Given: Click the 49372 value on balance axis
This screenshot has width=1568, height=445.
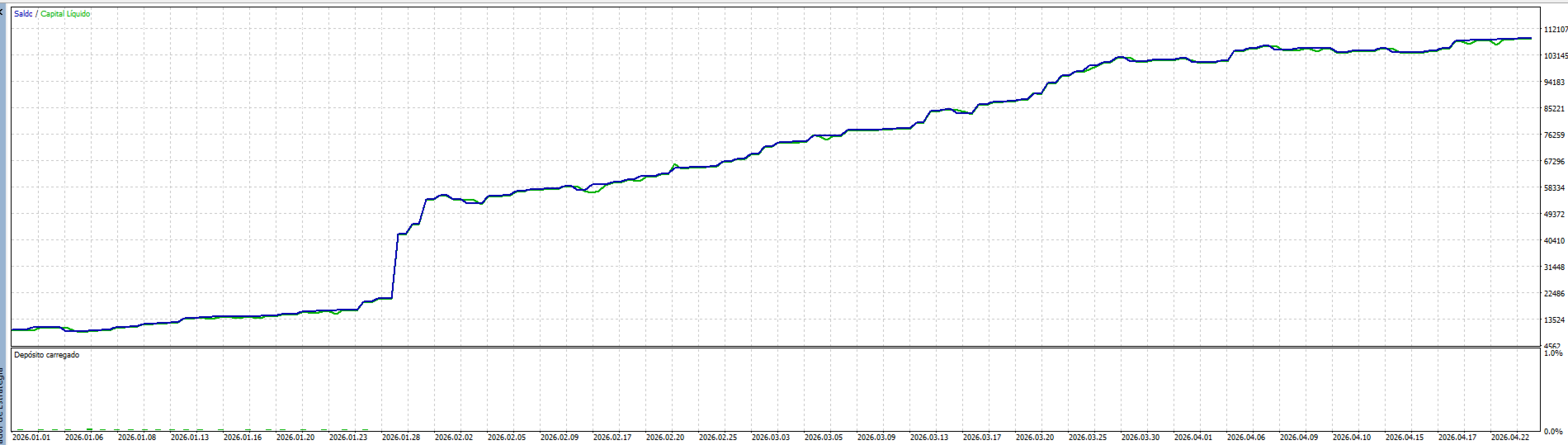Looking at the screenshot, I should coord(1555,215).
